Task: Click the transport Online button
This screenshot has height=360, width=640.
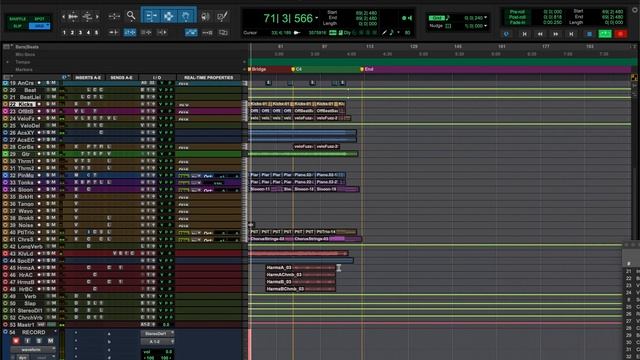Action: point(507,34)
